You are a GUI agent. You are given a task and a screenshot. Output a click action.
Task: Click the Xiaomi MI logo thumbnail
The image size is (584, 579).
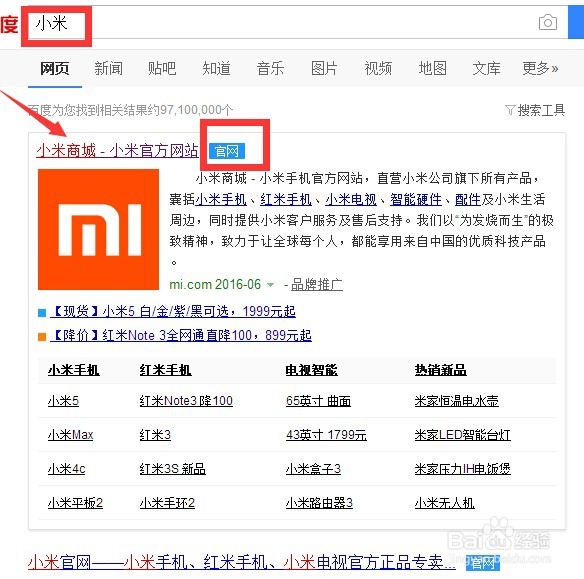[x=98, y=229]
